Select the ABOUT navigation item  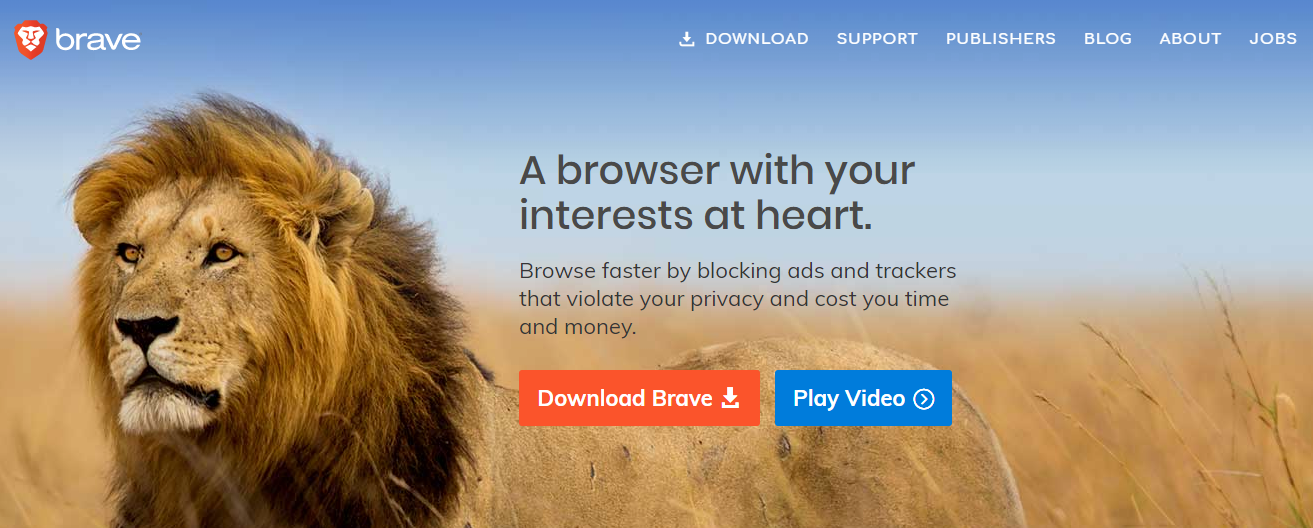[x=1190, y=39]
